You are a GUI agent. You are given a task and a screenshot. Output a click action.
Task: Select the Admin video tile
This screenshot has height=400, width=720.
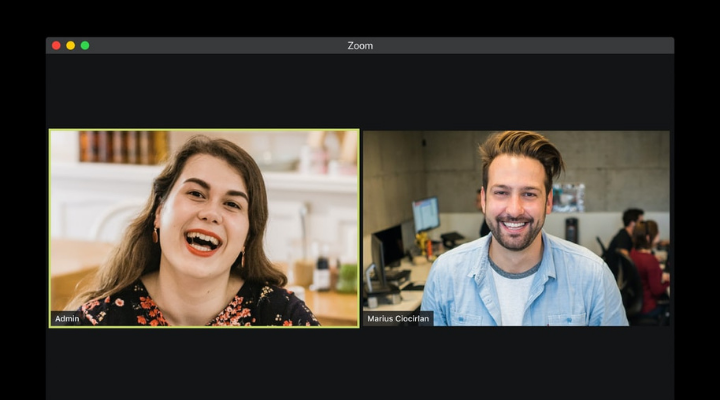[204, 228]
